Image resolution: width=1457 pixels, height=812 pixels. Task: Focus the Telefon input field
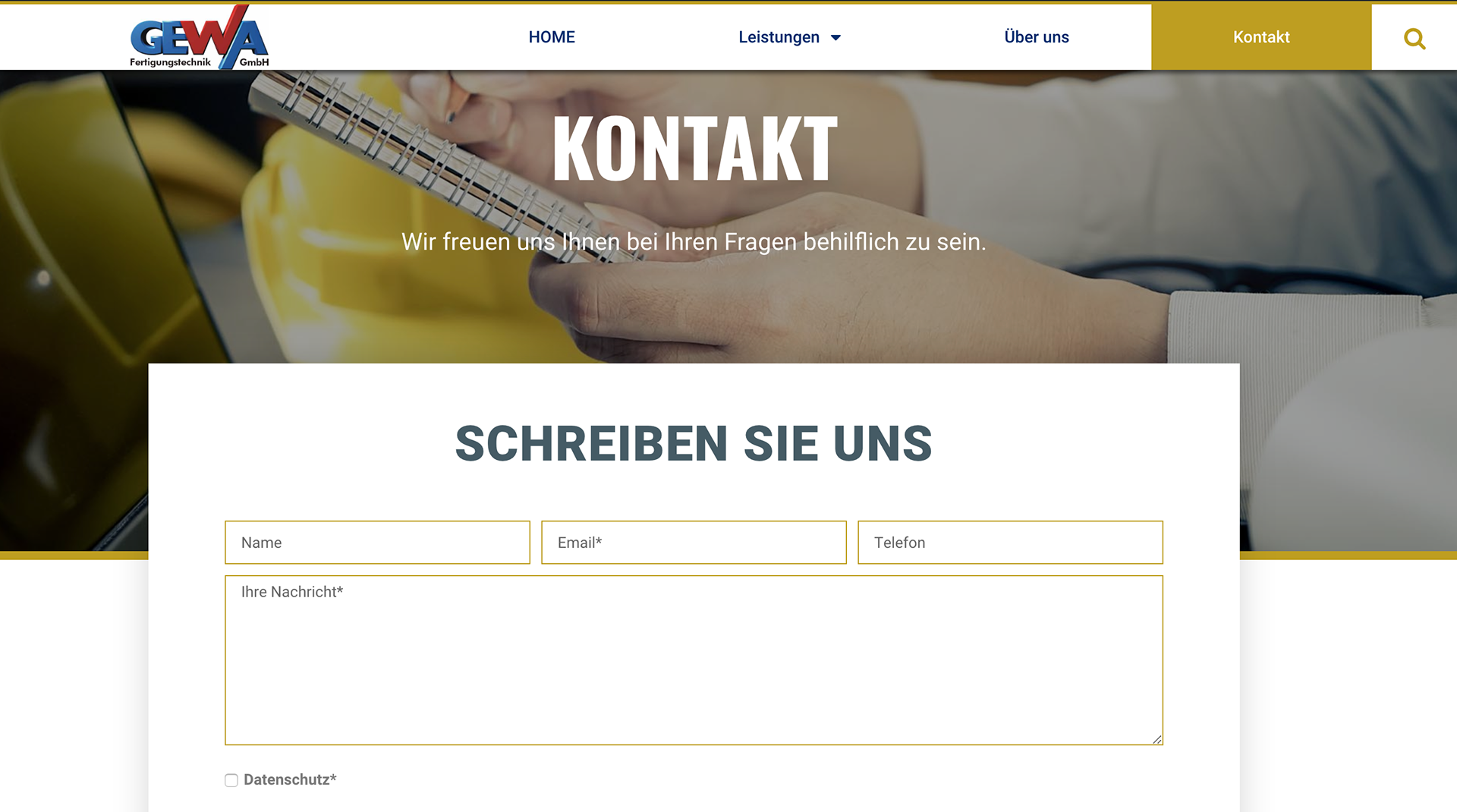click(x=1010, y=543)
